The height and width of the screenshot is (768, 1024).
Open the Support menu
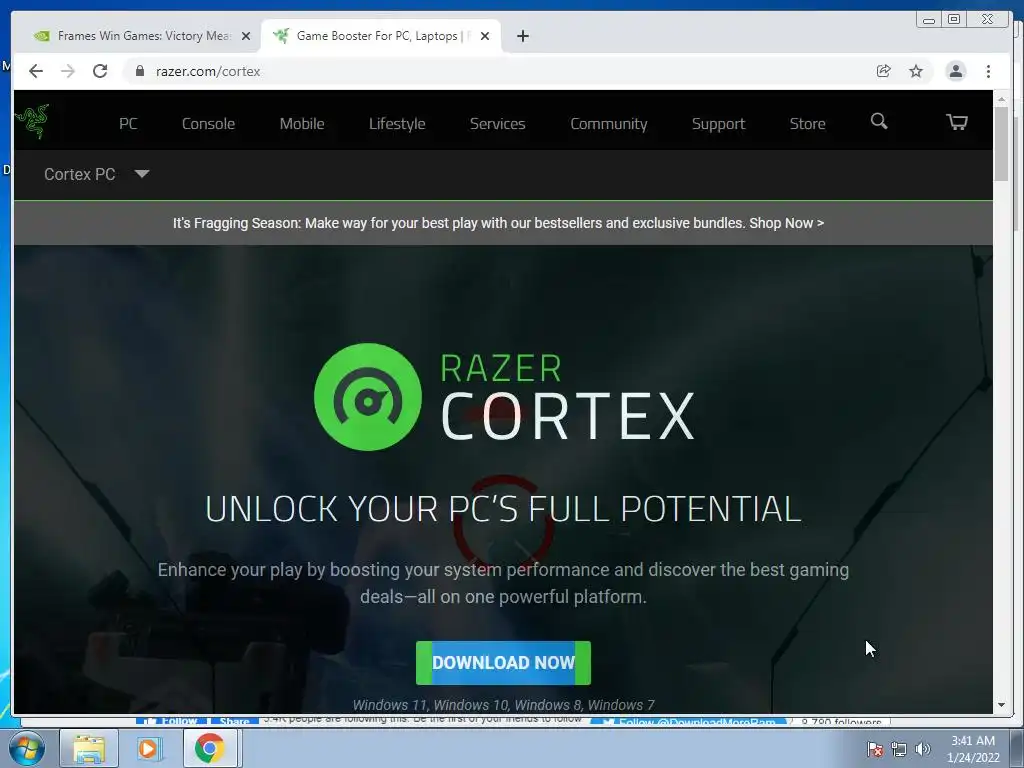718,123
